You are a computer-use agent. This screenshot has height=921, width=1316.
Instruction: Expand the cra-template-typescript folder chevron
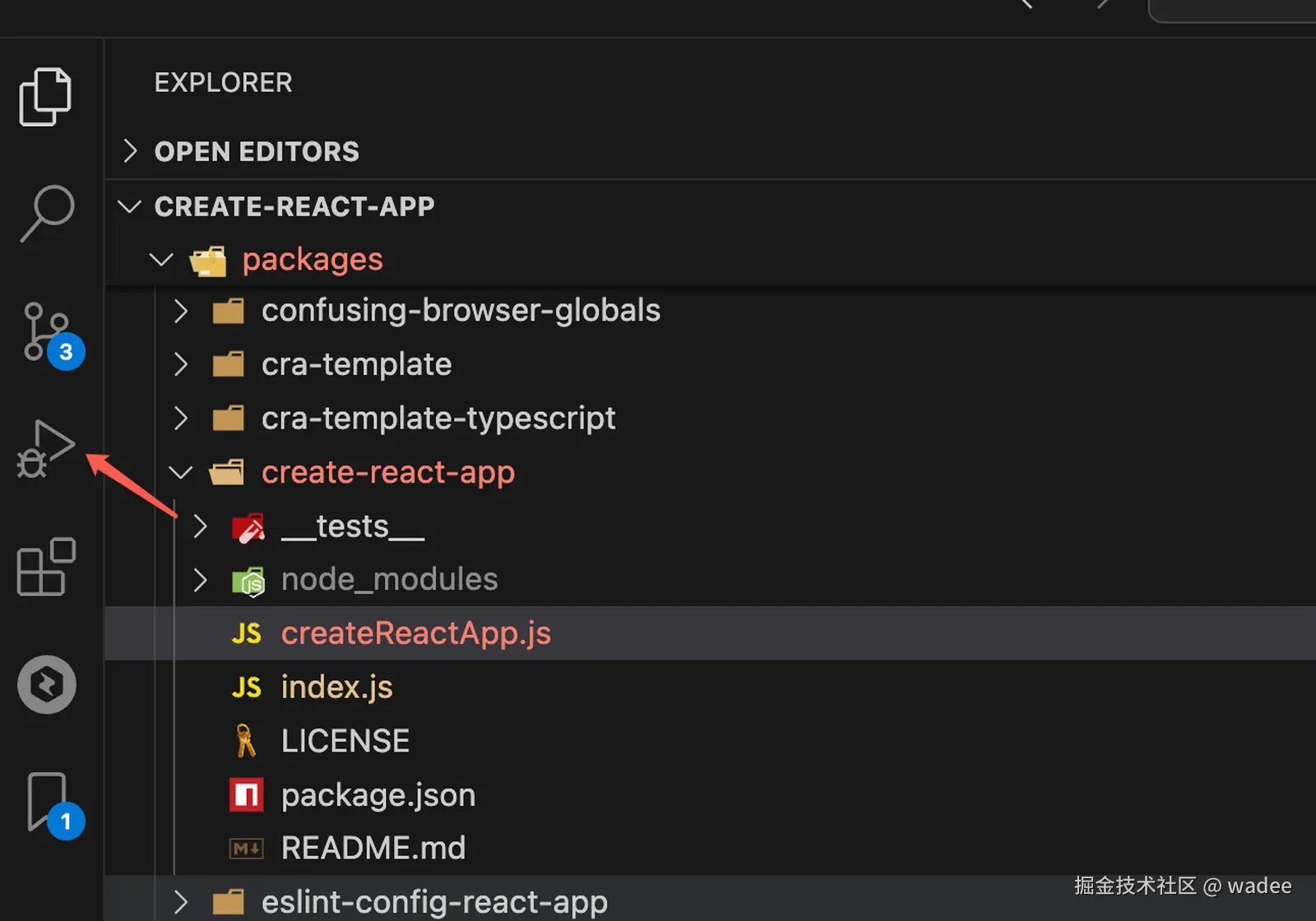(181, 419)
